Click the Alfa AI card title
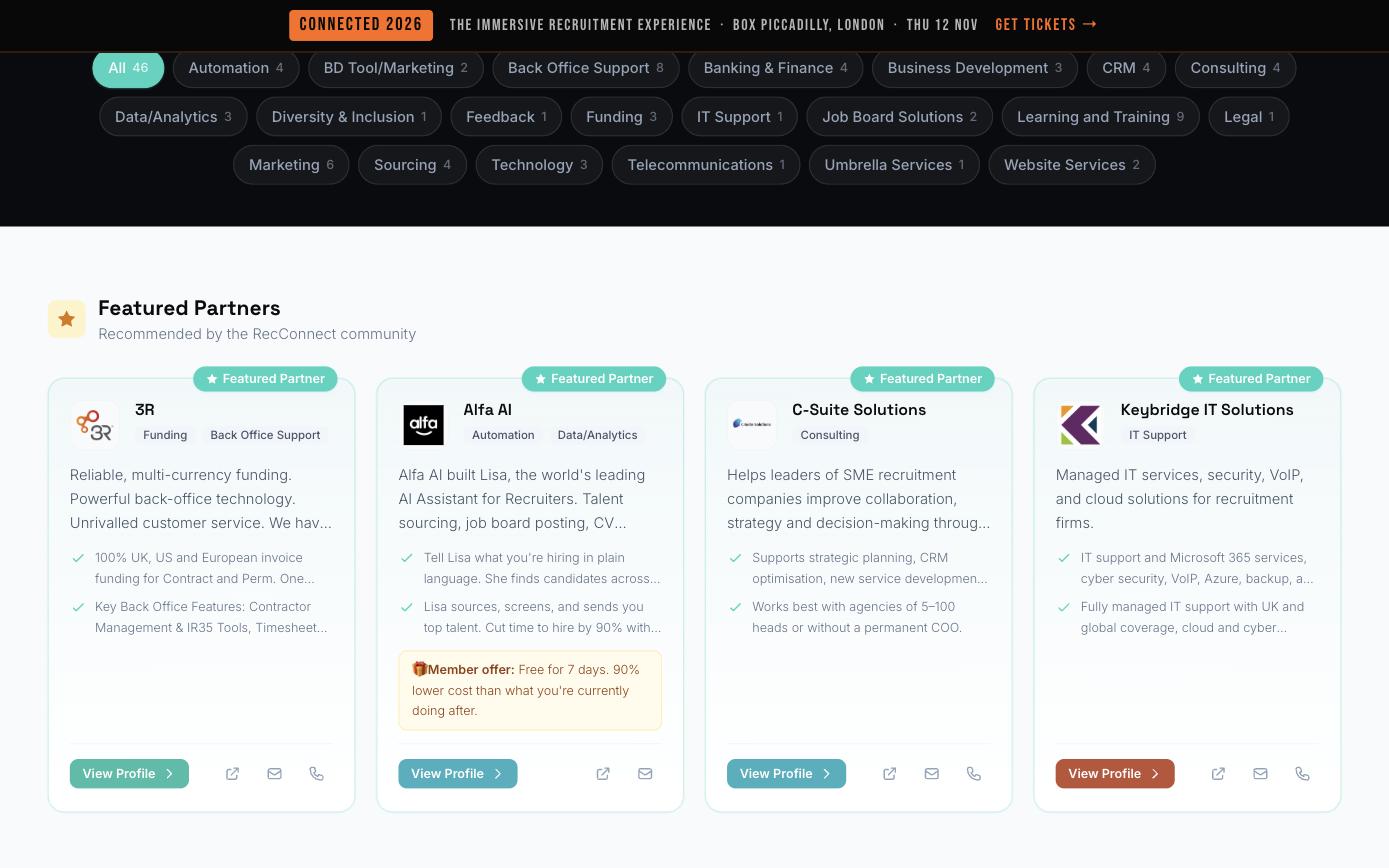 tap(488, 410)
